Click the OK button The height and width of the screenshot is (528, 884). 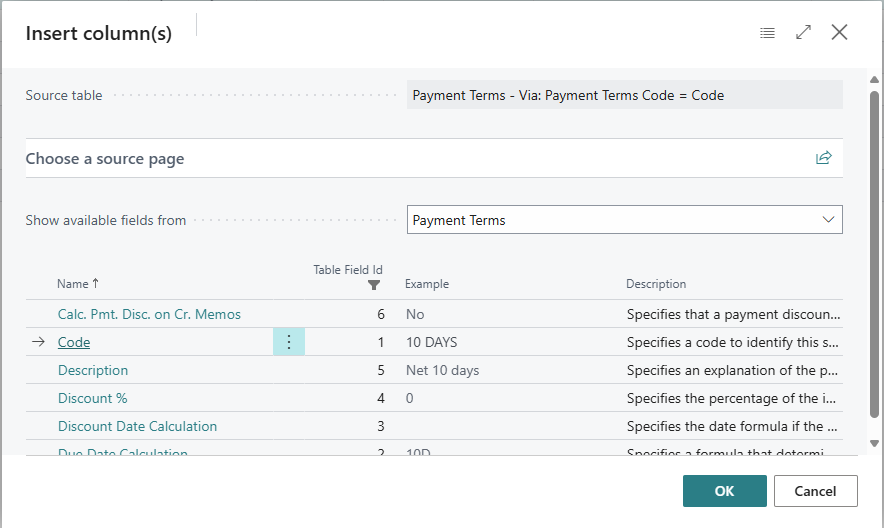pos(724,491)
